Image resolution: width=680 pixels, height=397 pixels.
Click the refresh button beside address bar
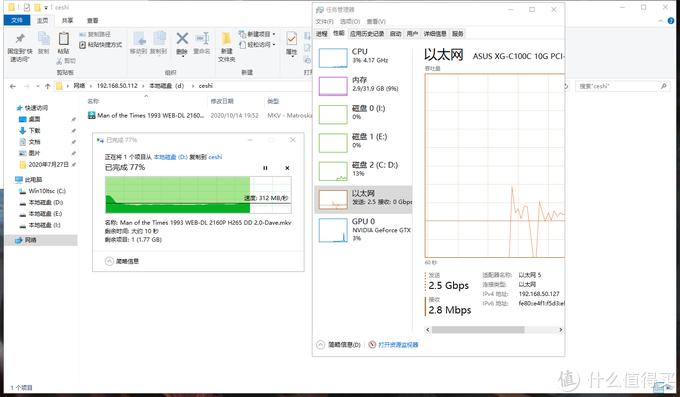566,86
